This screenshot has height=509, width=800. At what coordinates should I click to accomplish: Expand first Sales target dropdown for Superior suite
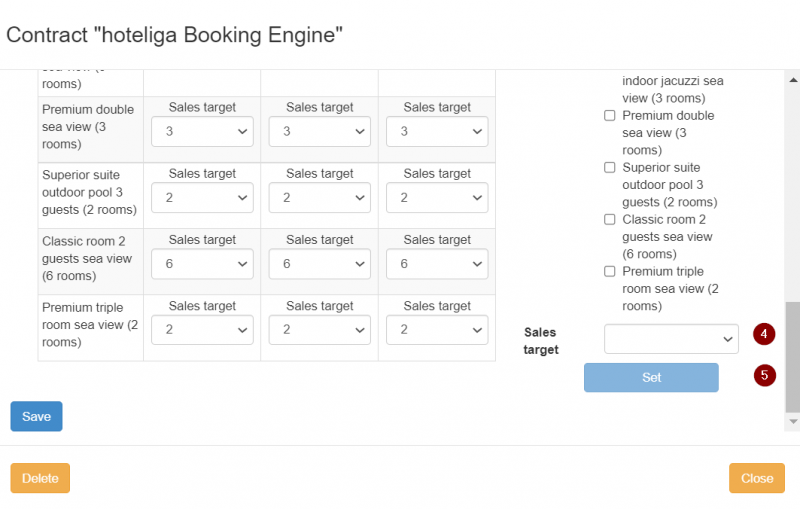click(202, 198)
